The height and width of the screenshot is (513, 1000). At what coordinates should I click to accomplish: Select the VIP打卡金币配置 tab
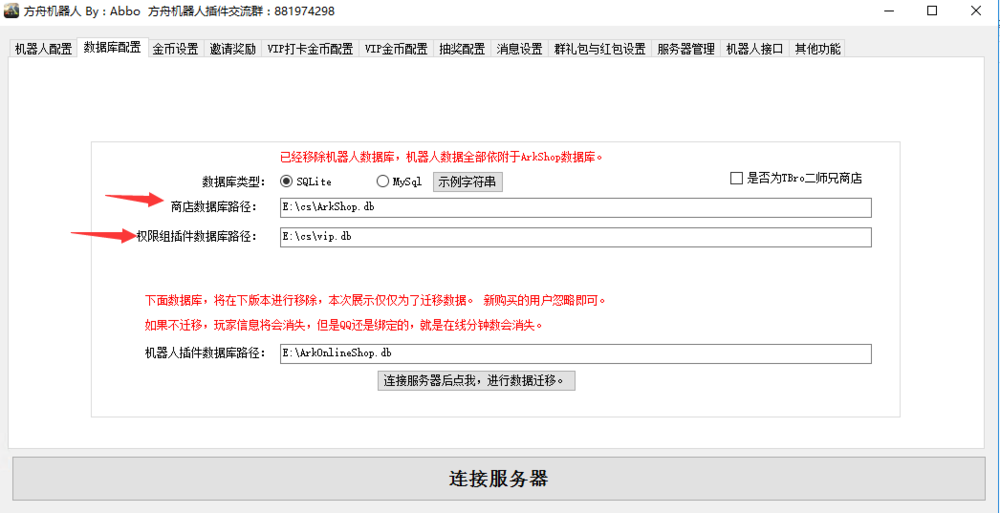(309, 49)
